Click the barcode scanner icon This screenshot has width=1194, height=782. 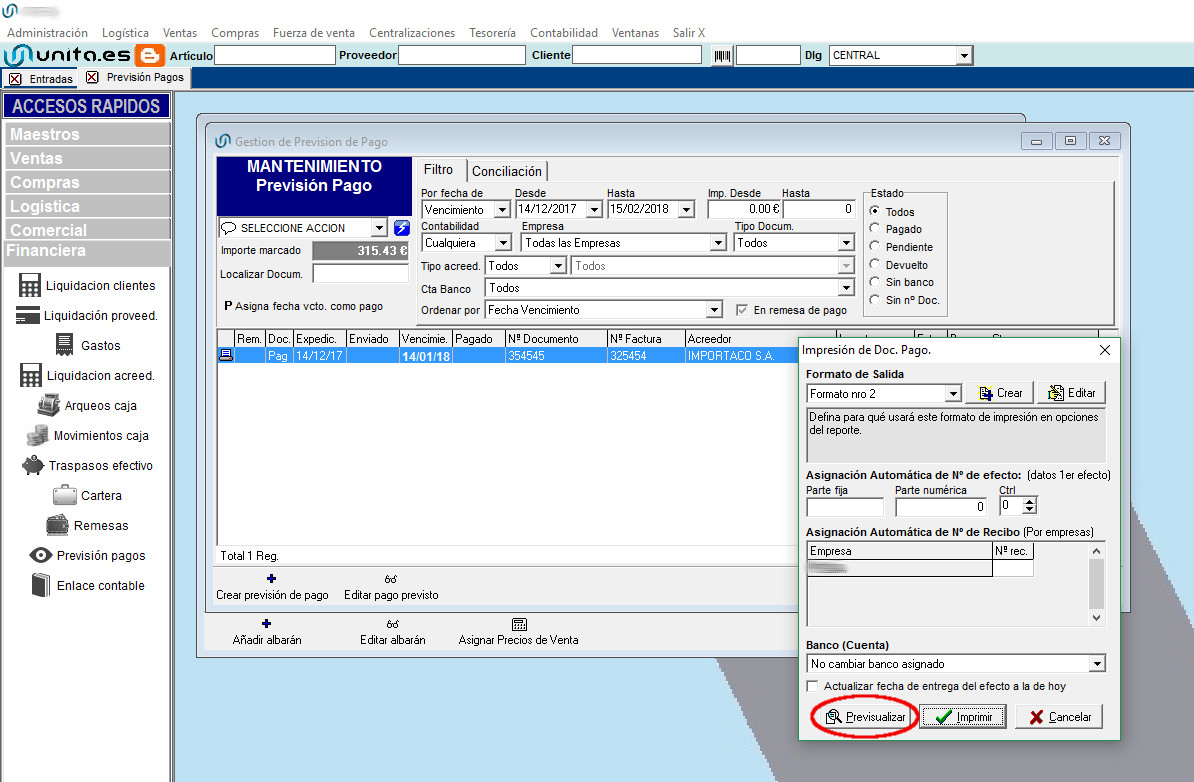click(x=722, y=56)
